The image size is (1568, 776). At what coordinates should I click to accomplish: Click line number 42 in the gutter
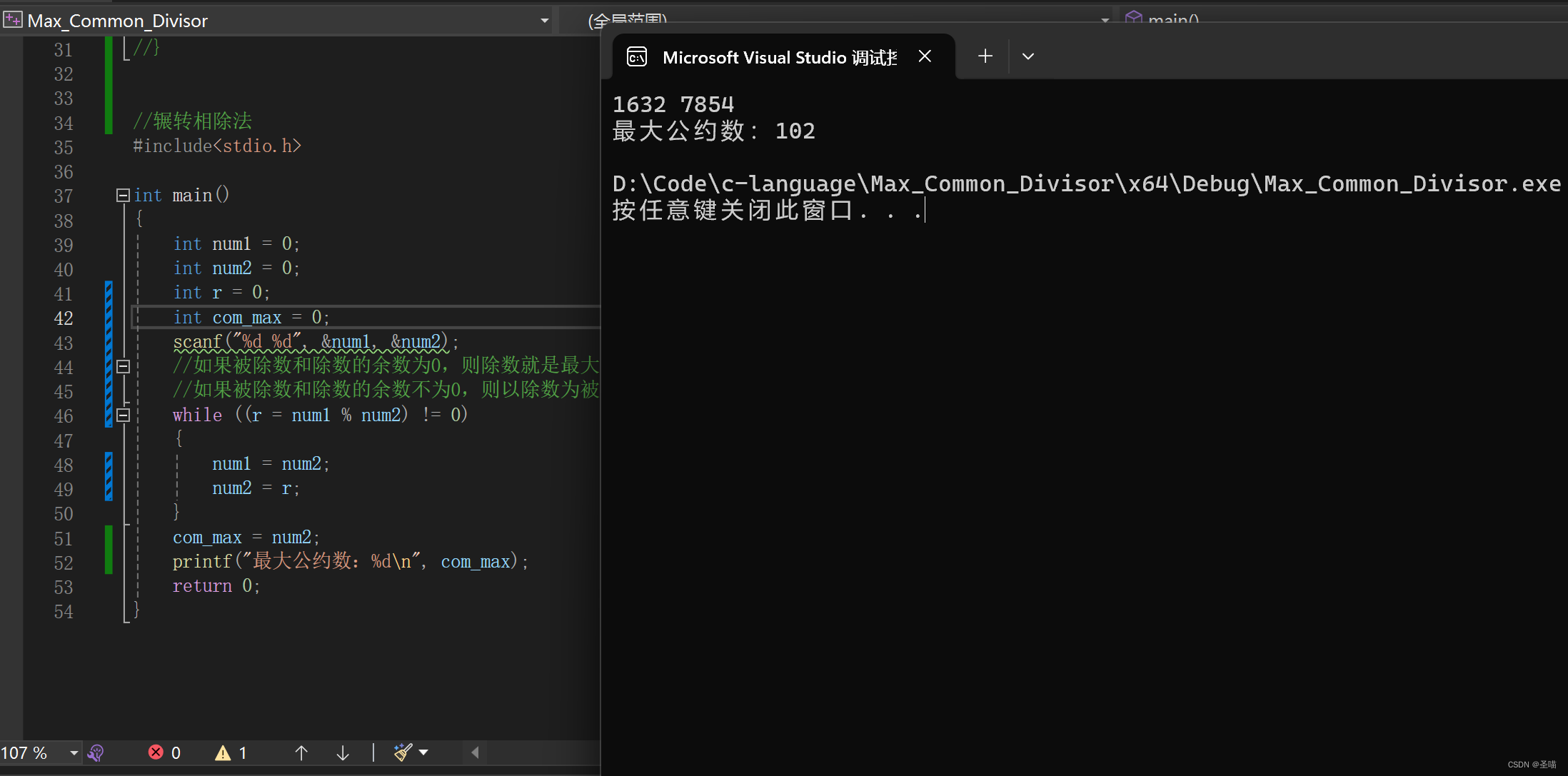point(64,318)
